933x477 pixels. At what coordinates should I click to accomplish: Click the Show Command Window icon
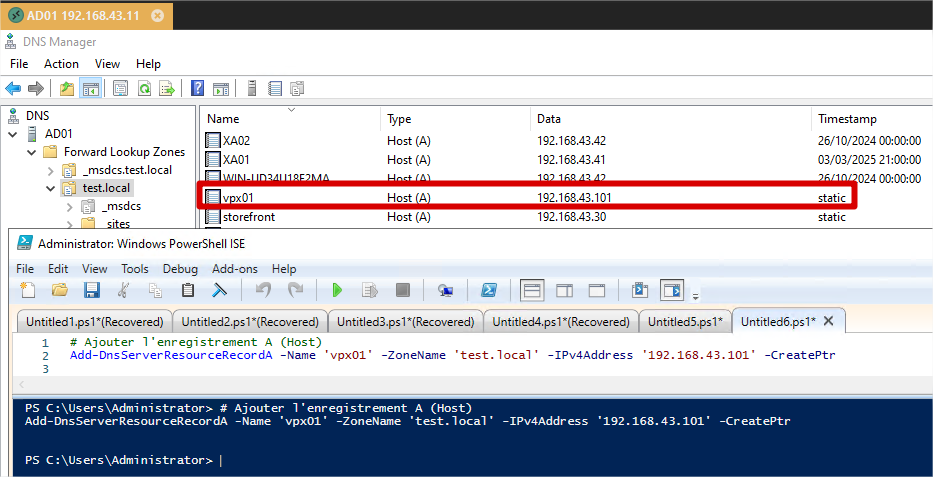(640, 290)
